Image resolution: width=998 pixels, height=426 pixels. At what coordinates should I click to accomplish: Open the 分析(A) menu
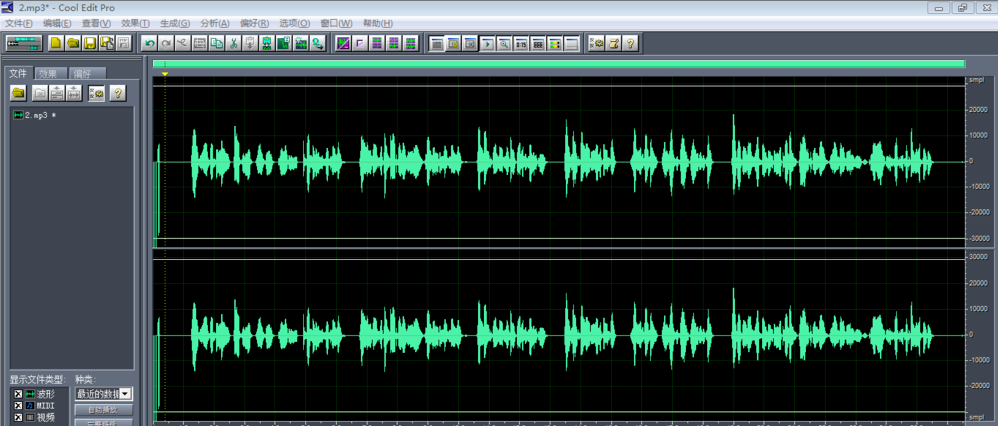tap(214, 23)
